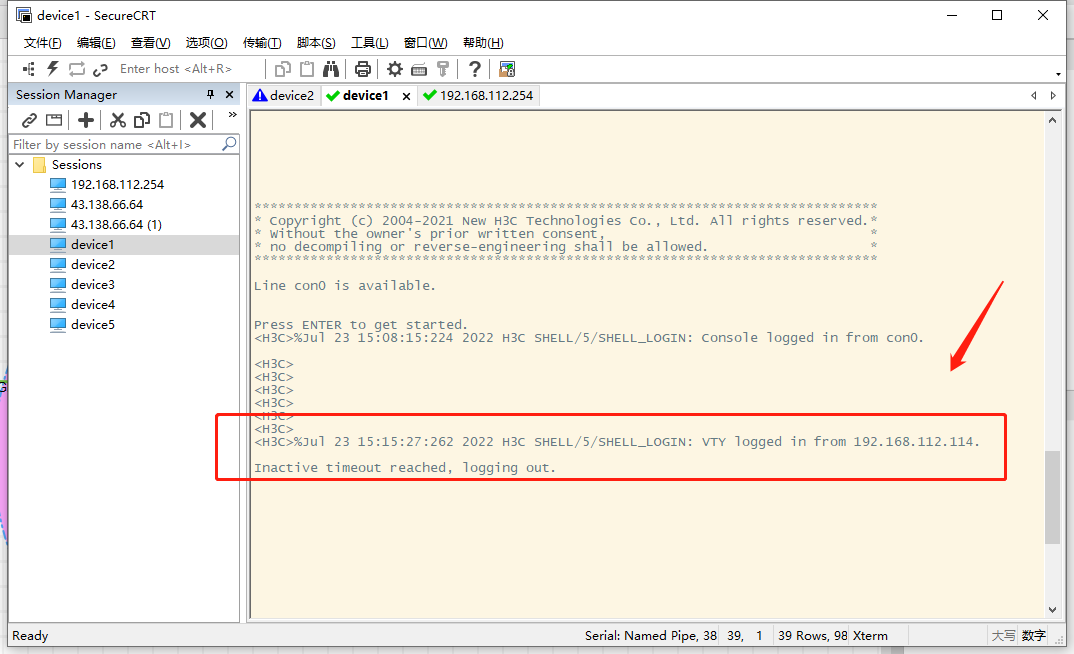Open the Keymap Editor keyboard icon

(x=419, y=69)
